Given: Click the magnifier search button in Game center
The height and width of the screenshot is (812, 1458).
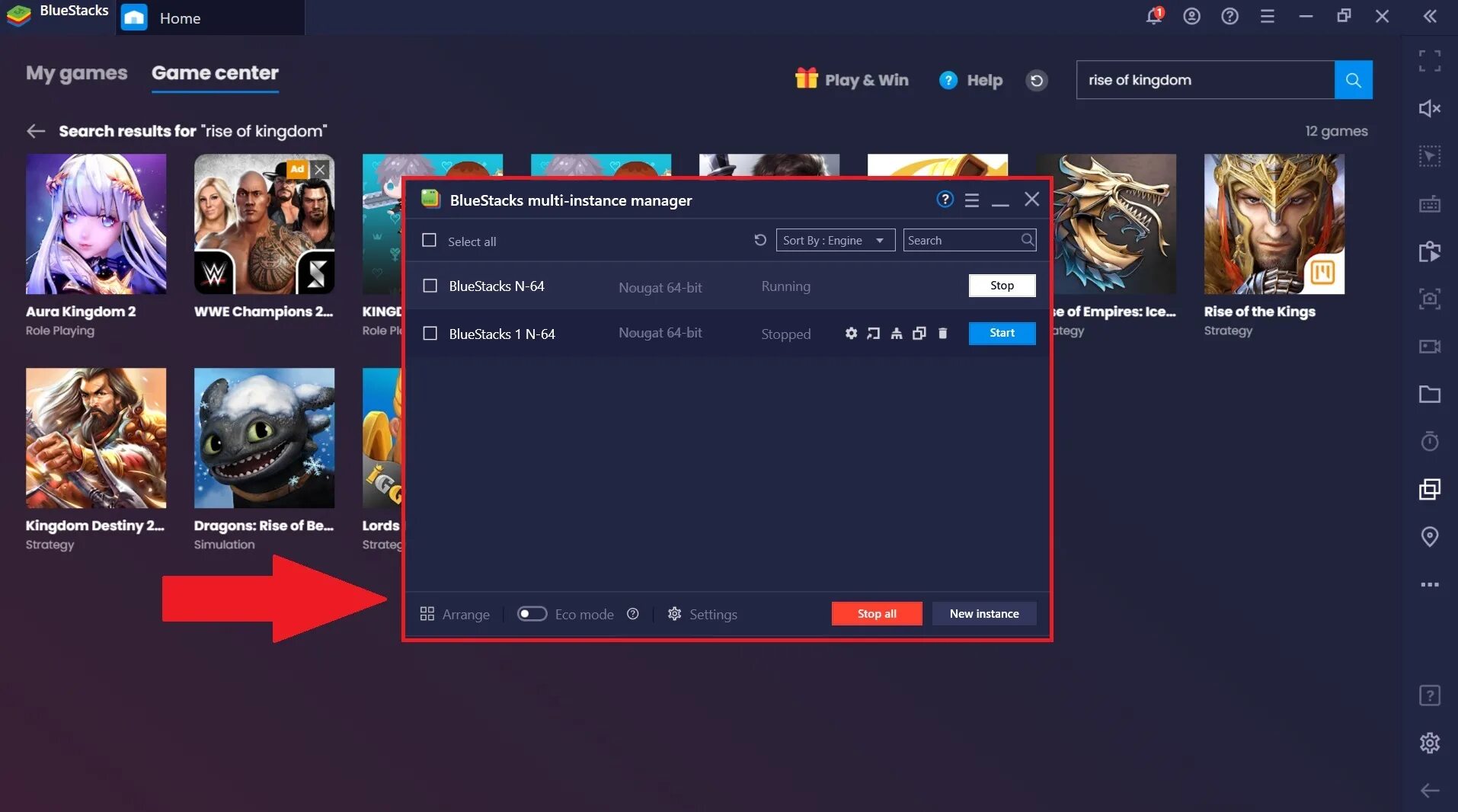Looking at the screenshot, I should (x=1354, y=80).
